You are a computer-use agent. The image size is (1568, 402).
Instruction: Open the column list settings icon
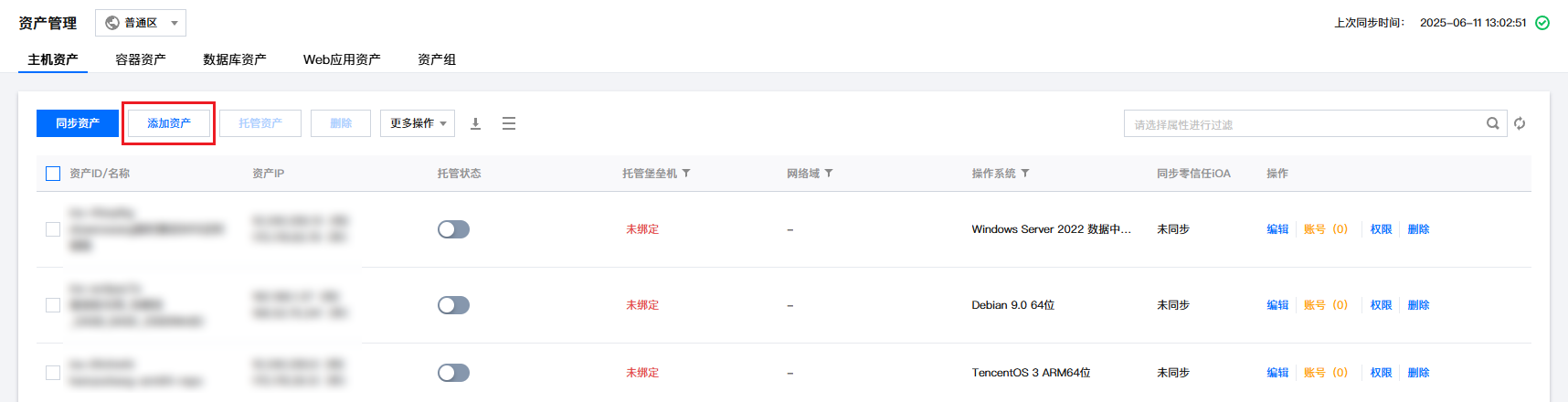click(x=509, y=123)
